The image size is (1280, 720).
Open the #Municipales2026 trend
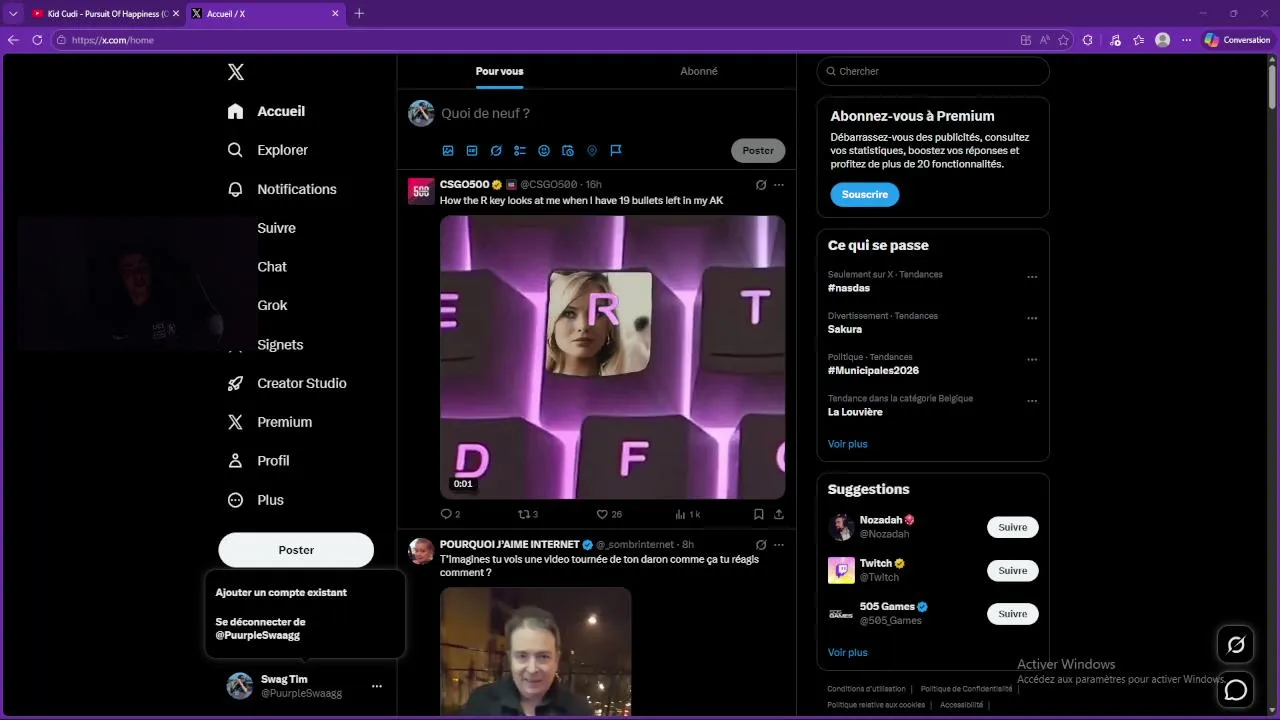coord(873,370)
